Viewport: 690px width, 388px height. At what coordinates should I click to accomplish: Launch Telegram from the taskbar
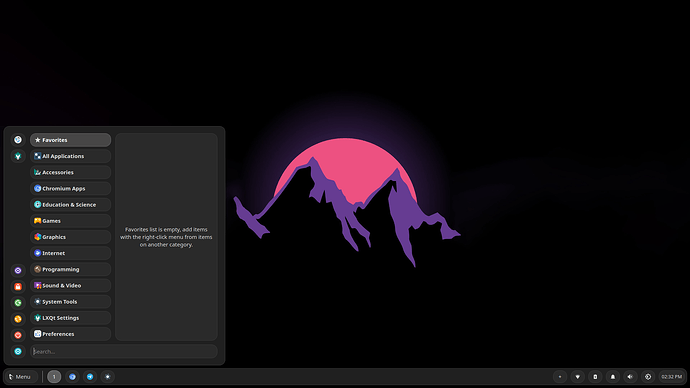point(90,377)
